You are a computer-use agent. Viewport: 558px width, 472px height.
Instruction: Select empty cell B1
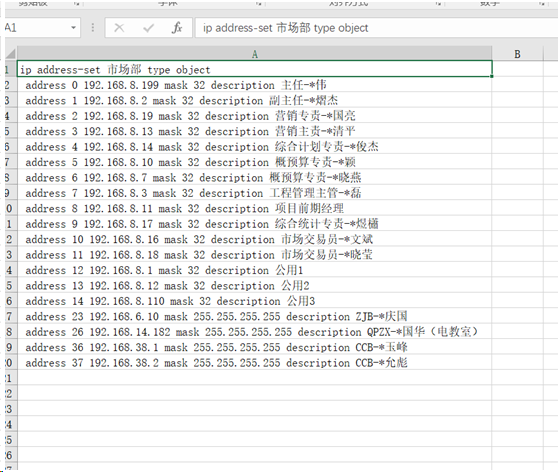pyautogui.click(x=517, y=69)
